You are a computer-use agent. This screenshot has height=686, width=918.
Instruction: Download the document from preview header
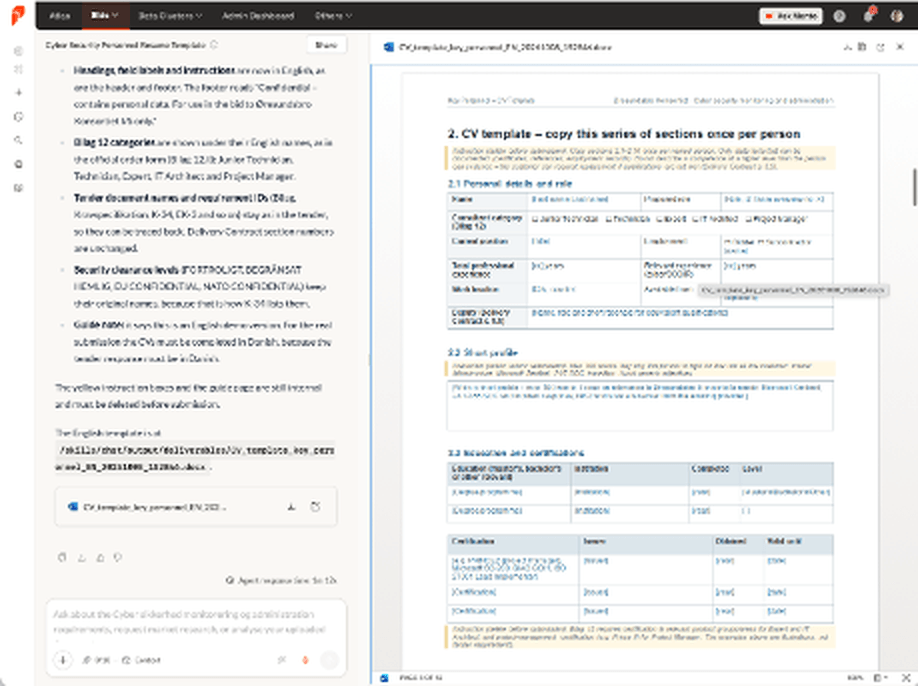[x=847, y=47]
